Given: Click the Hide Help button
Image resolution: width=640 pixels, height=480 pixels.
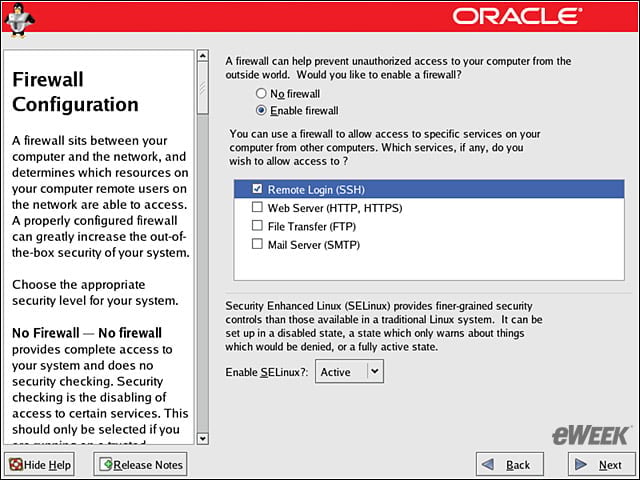Looking at the screenshot, I should (x=39, y=464).
